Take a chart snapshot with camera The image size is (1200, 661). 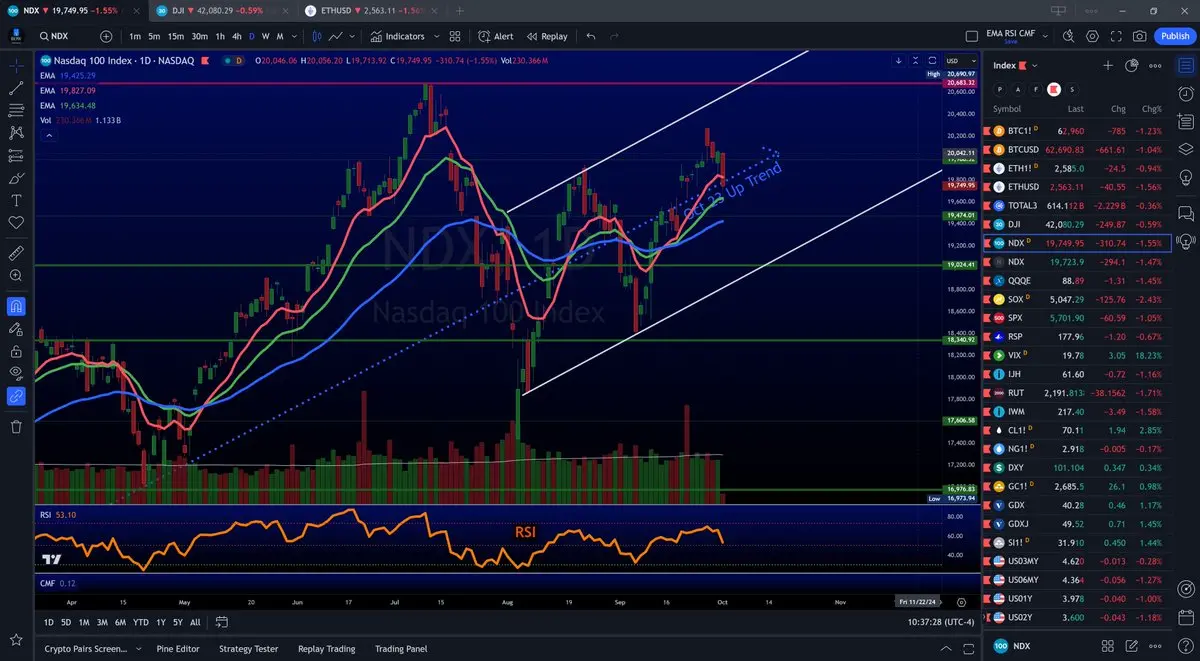[x=1140, y=36]
